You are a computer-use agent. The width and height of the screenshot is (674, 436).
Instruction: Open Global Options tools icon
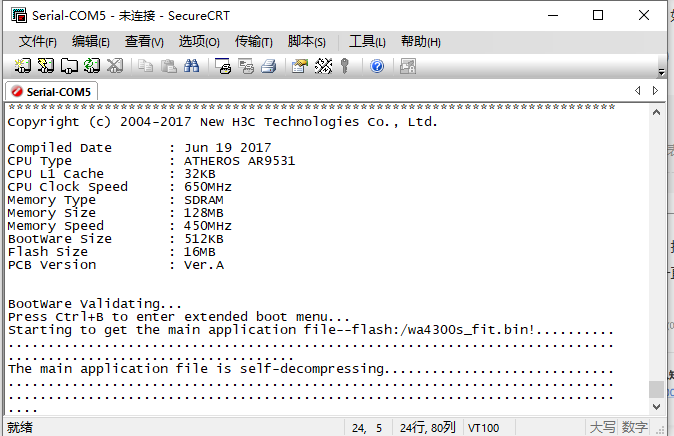click(323, 66)
